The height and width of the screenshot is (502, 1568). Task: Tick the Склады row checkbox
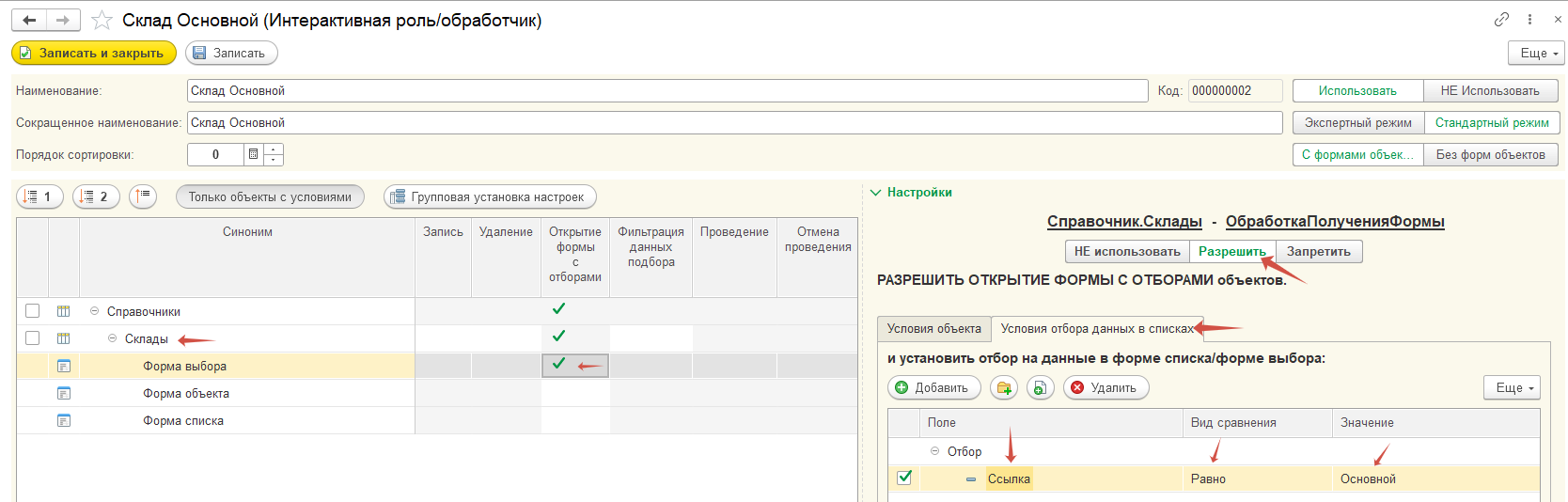33,338
